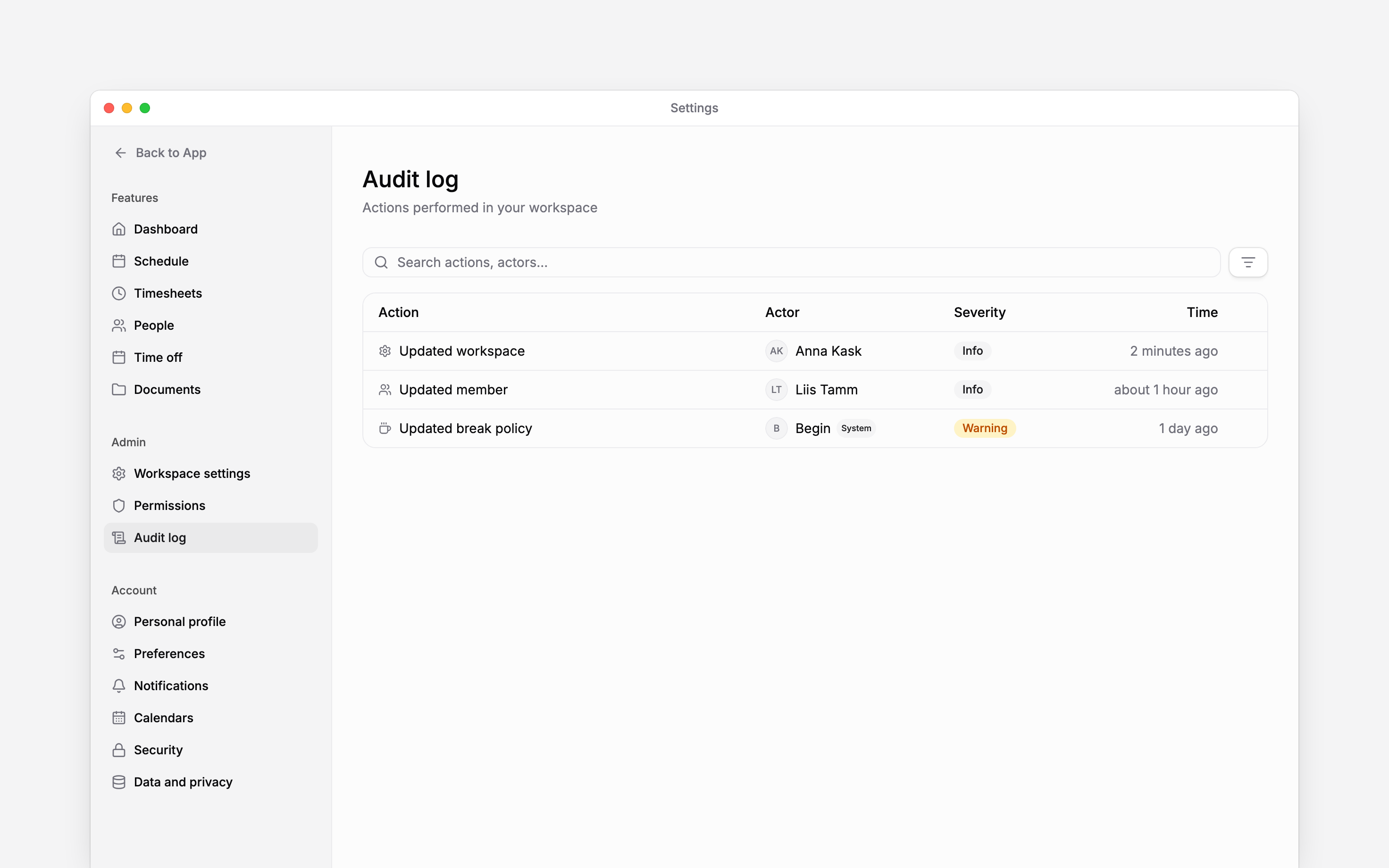Click the Dashboard home icon
1389x868 pixels.
coord(119,229)
